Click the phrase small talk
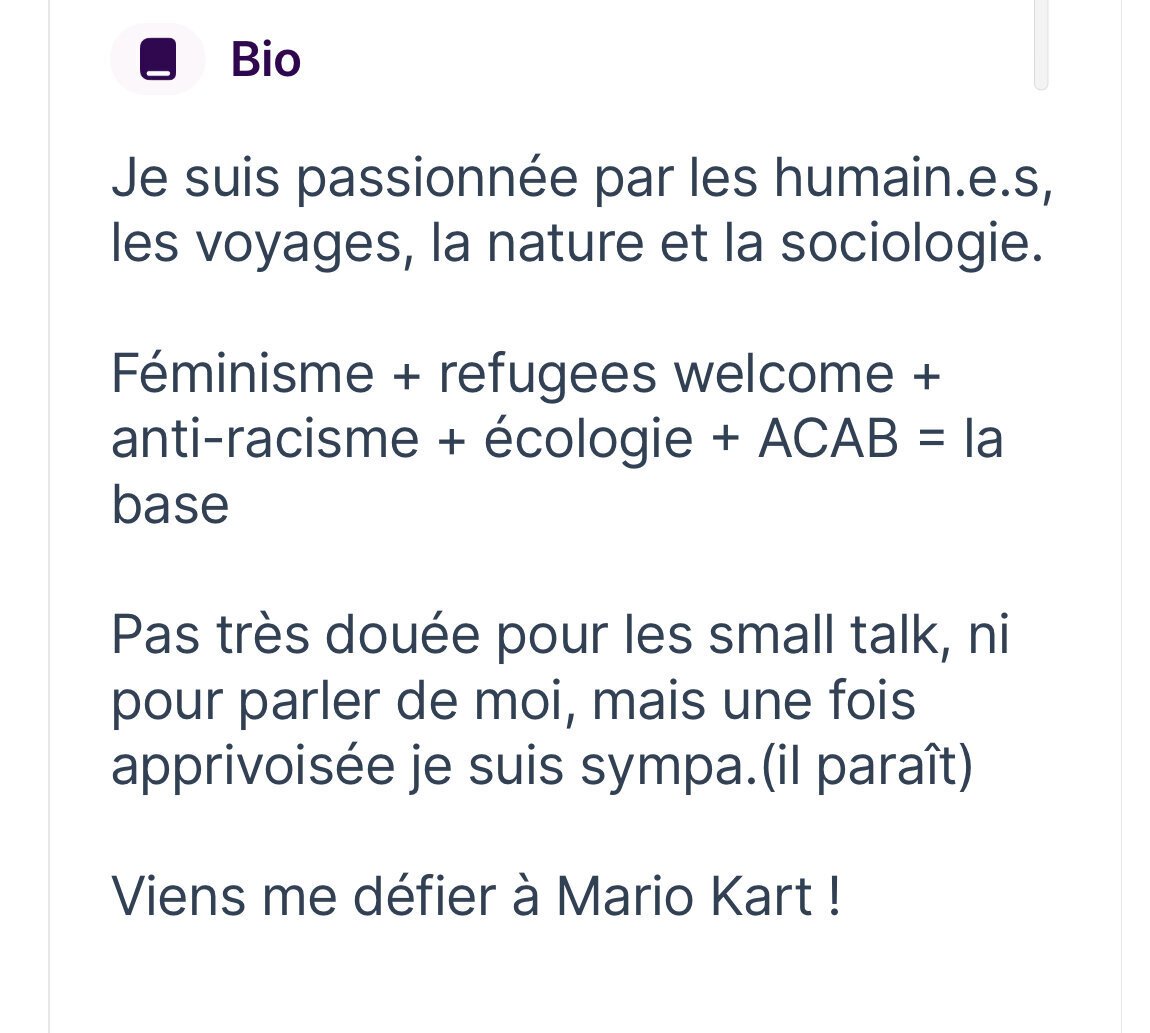 click(x=824, y=635)
